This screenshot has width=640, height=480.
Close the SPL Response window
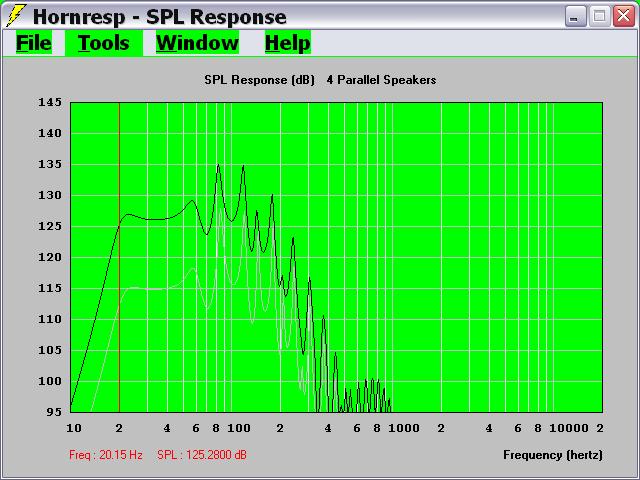click(624, 16)
